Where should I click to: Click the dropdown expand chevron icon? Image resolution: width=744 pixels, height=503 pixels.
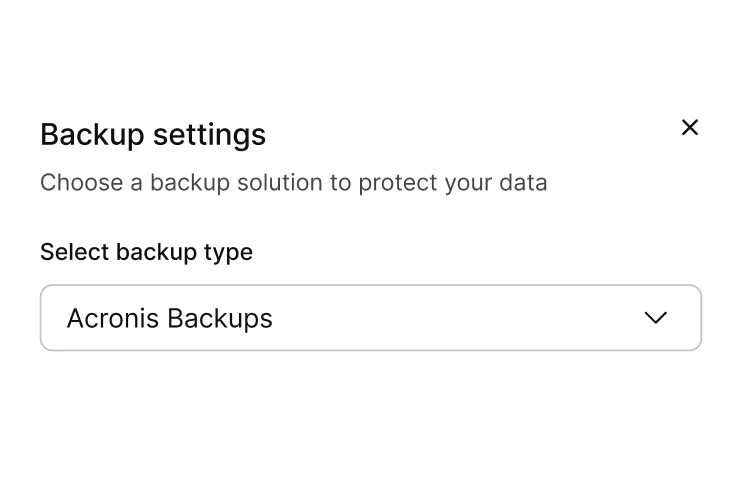tap(655, 318)
